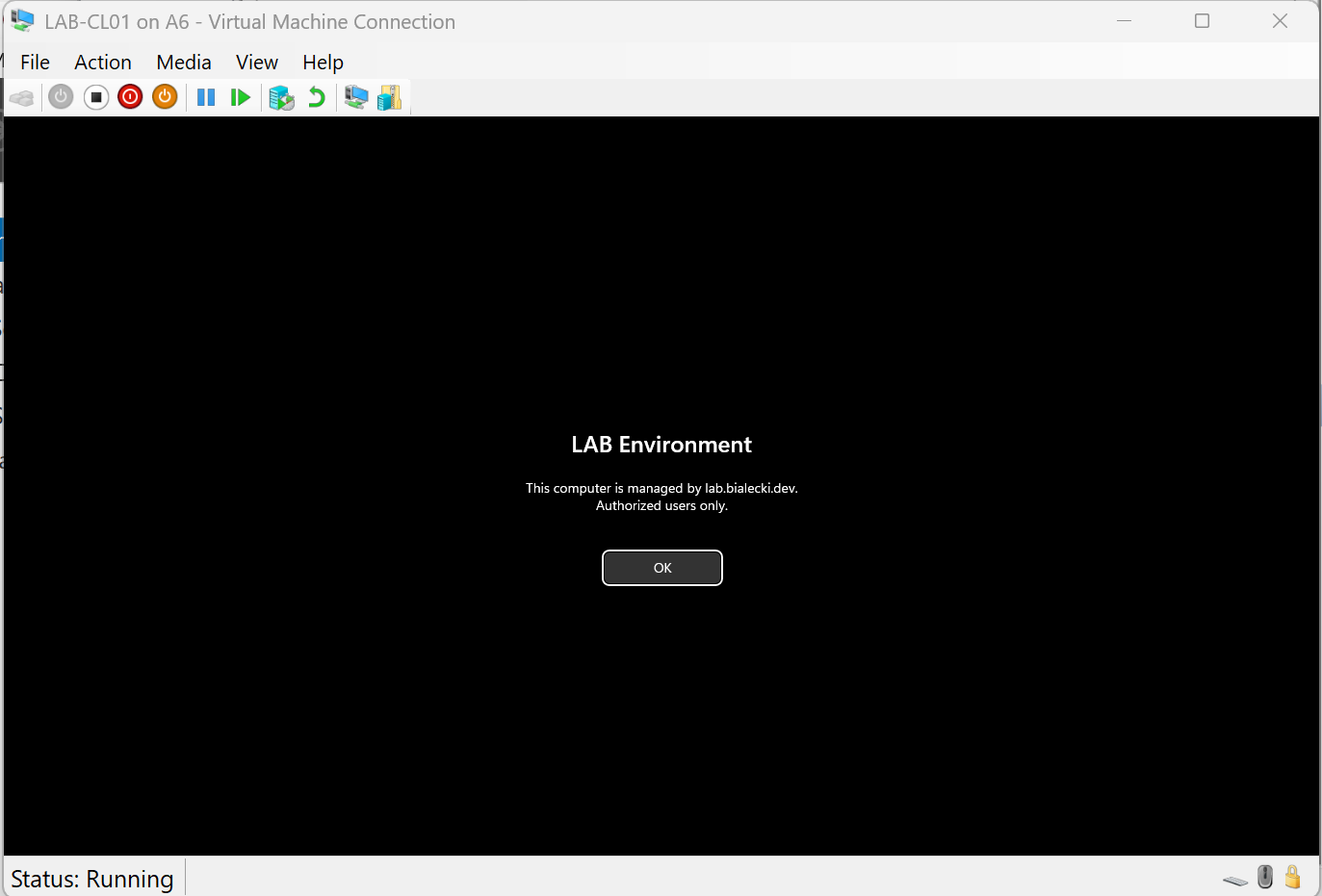Close the Virtual Machine Connection window
Image resolution: width=1322 pixels, height=896 pixels.
pyautogui.click(x=1280, y=20)
